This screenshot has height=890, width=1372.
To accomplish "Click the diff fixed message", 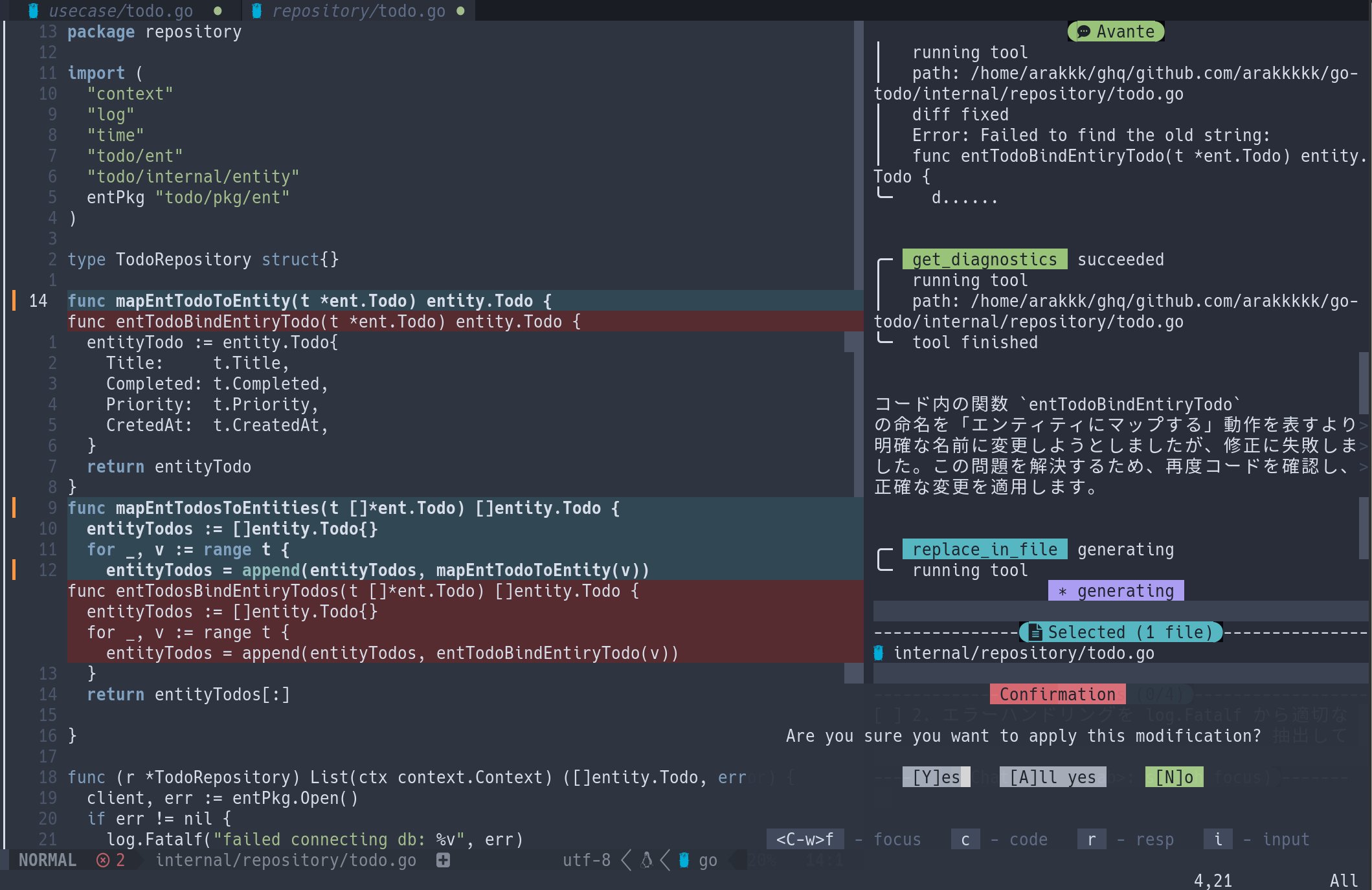I will (x=961, y=115).
